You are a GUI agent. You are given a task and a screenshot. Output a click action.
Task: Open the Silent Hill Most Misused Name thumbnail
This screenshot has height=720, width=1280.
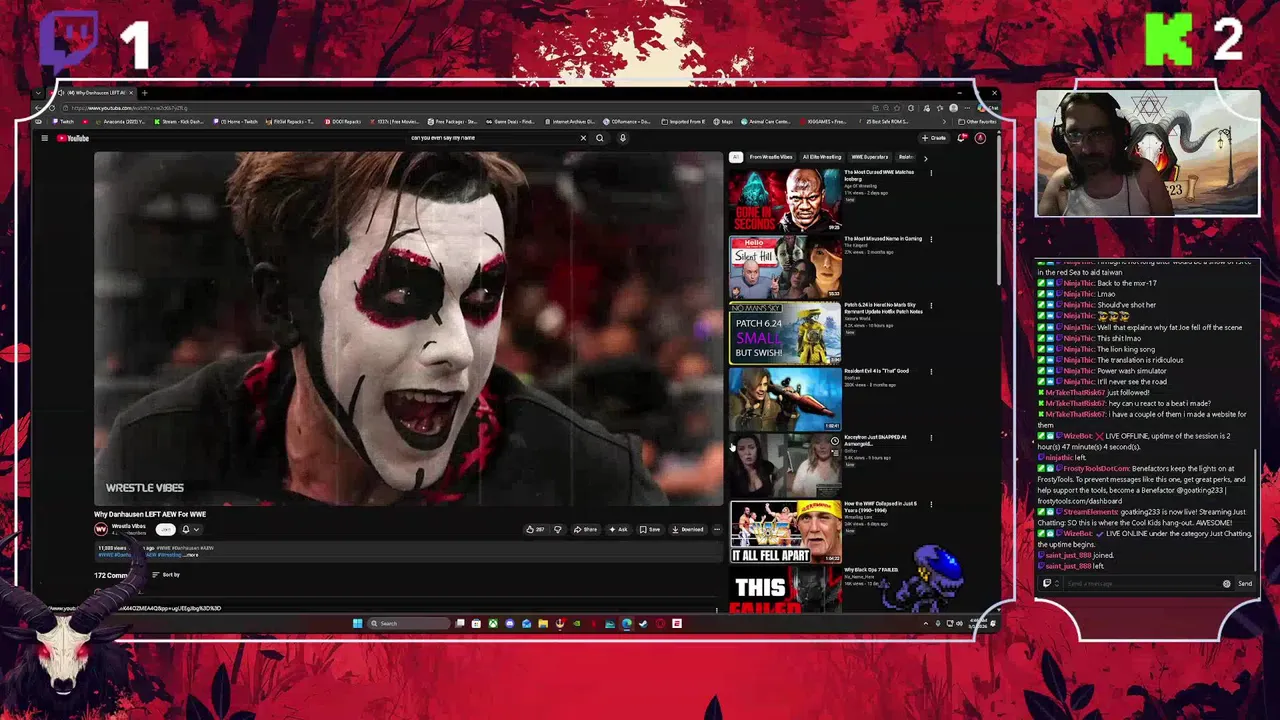point(785,267)
